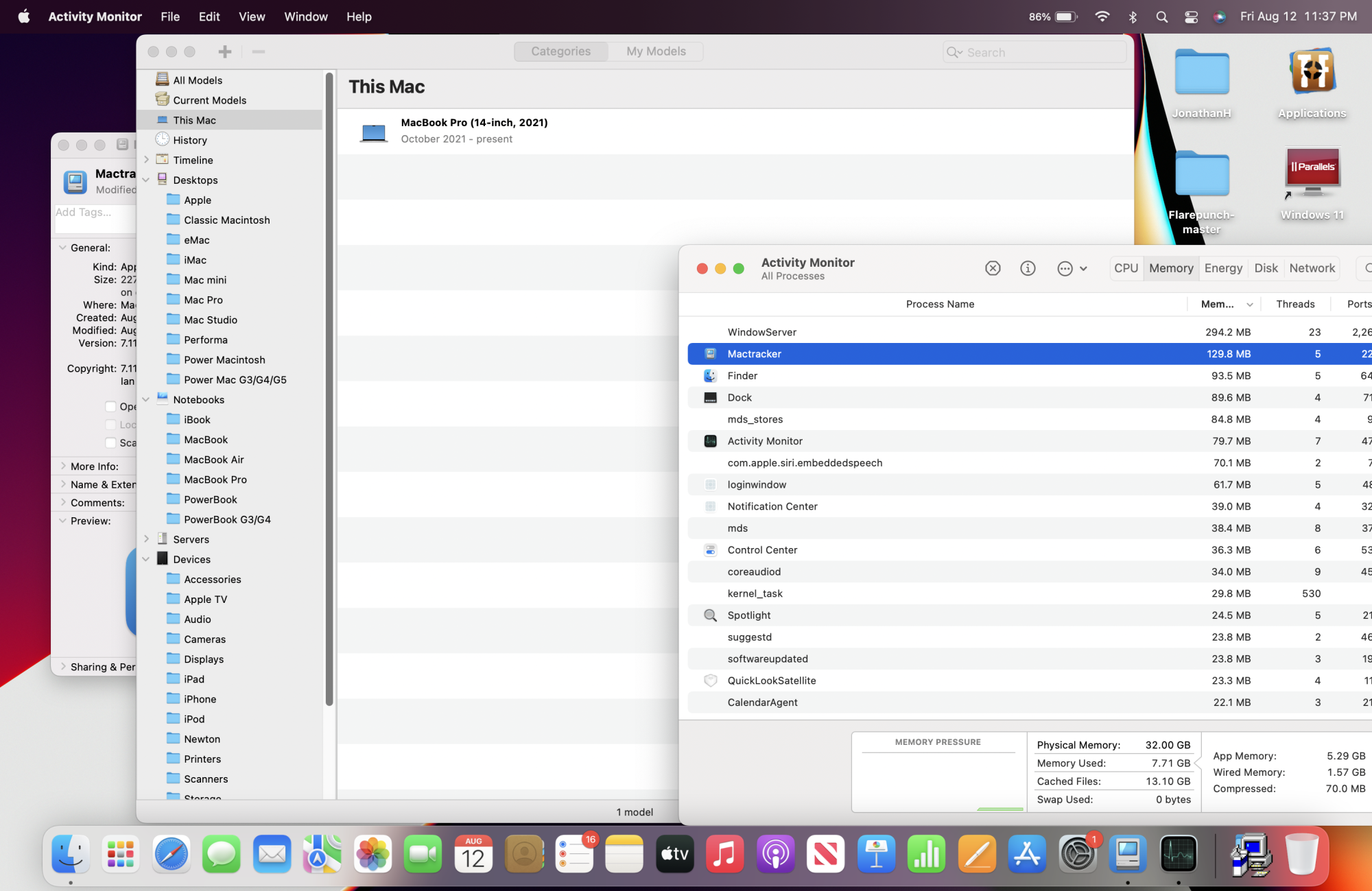Toggle the Scale checkbox in Info window
The image size is (1372, 891).
pos(110,442)
